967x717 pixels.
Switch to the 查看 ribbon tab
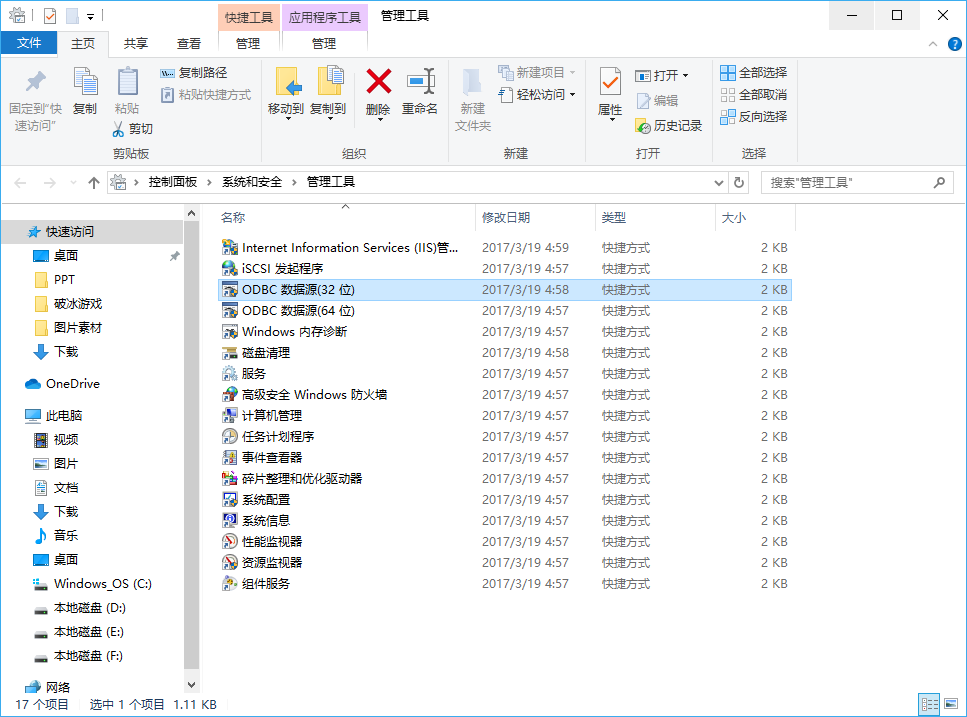186,43
